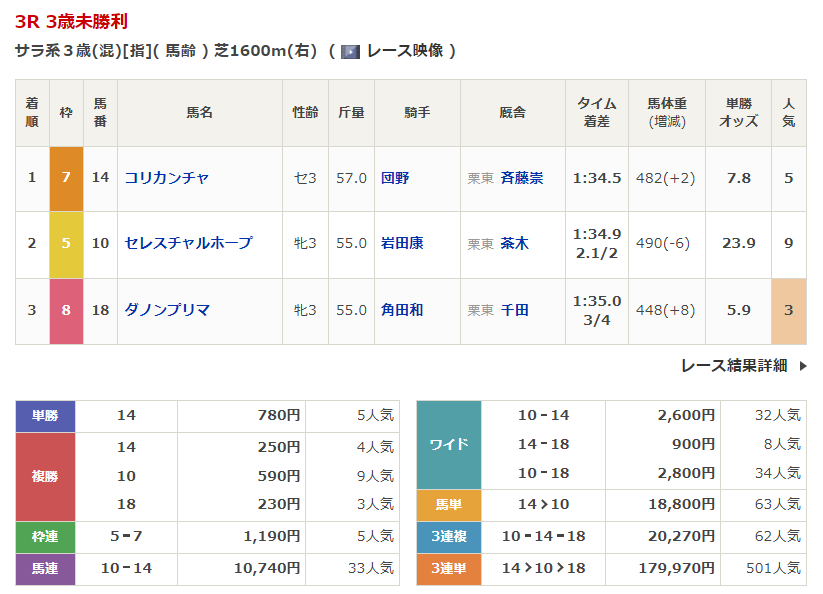
Task: Open horse ダノンプリマ profile link
Action: click(x=167, y=310)
